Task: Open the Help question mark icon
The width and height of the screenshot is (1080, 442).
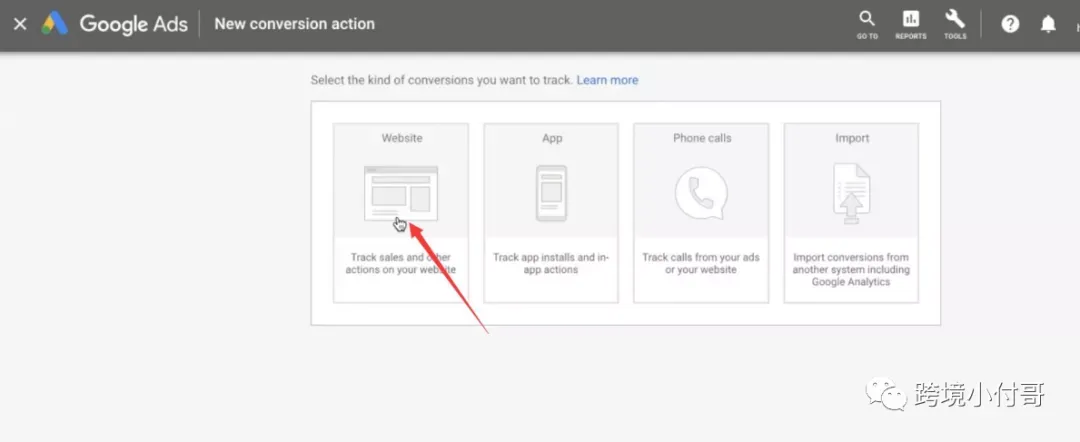Action: (x=1010, y=24)
